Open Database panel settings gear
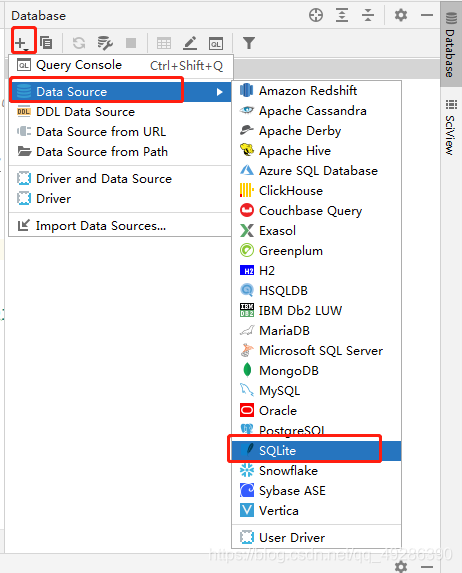The width and height of the screenshot is (462, 573). [x=401, y=15]
